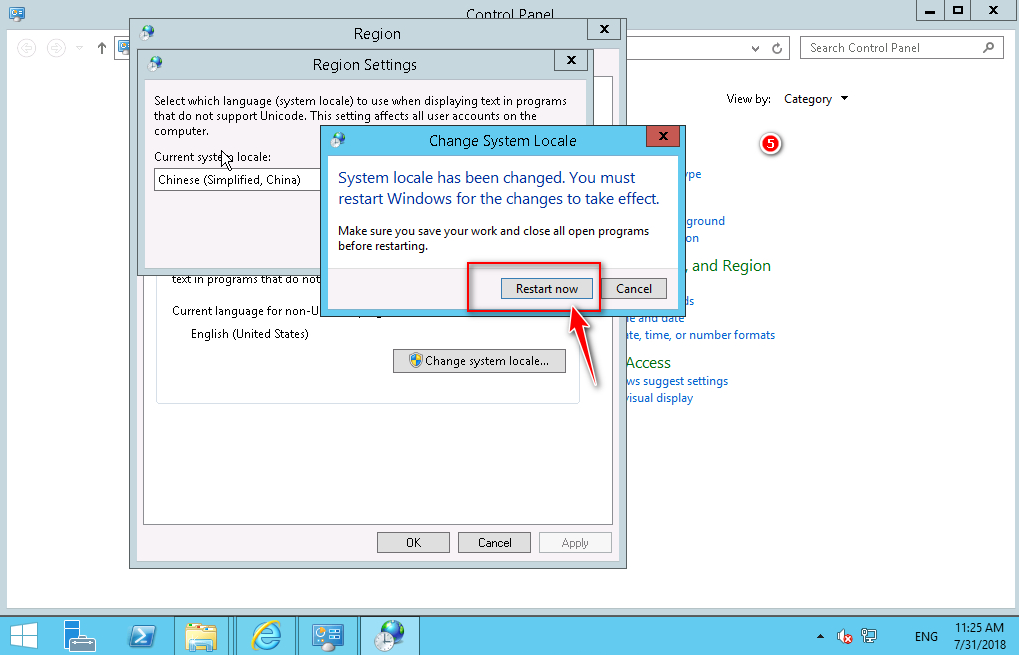Switch to Control Panel taskbar window

[328, 636]
